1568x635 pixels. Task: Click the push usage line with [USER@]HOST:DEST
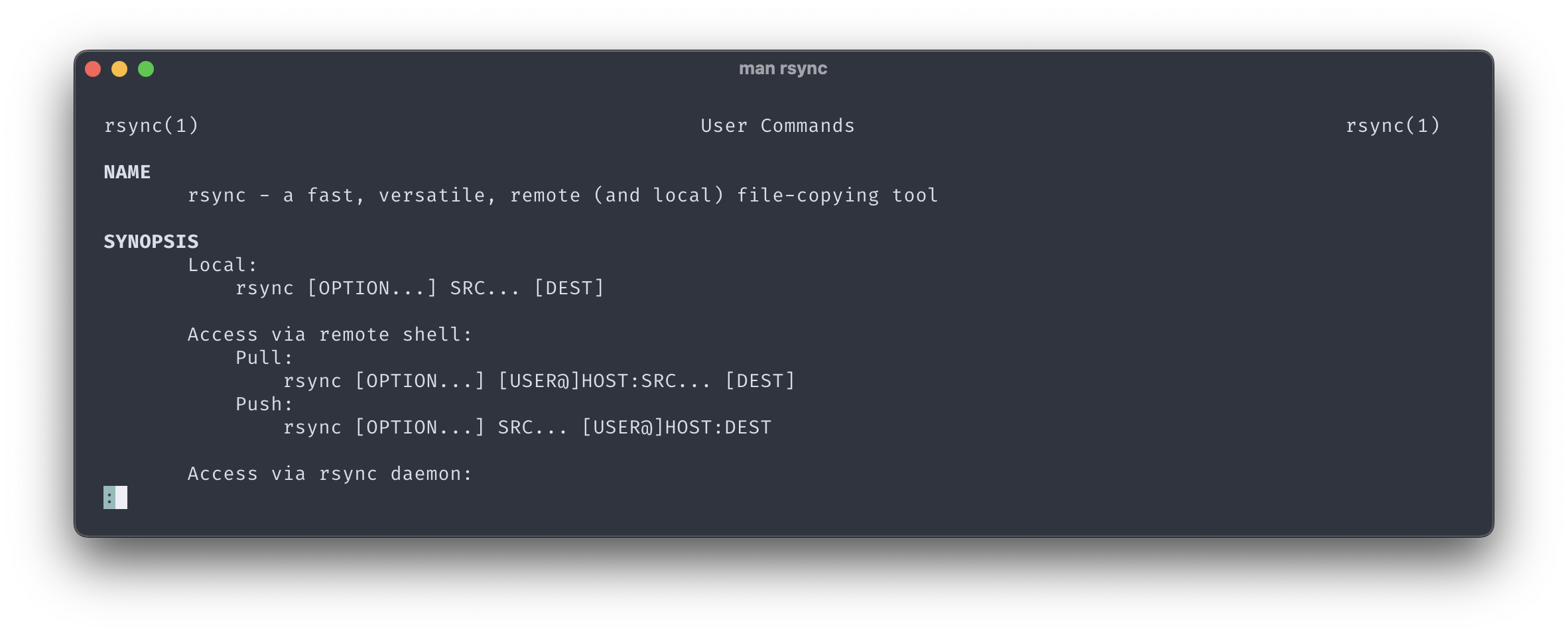click(x=527, y=428)
